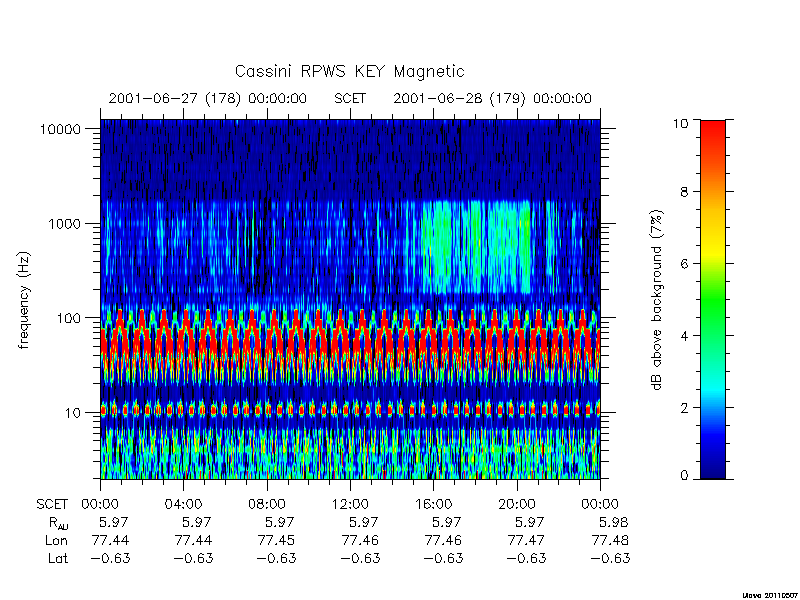
Task: Click the "frequency (Hz)" axis title
Action: (23, 300)
